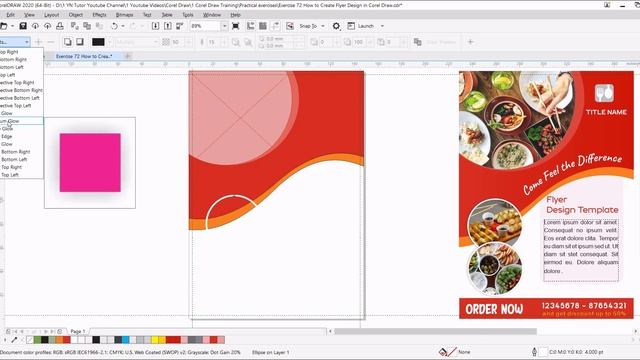Pick the light blue swatch in palette
The height and width of the screenshot is (360, 640).
(125, 340)
